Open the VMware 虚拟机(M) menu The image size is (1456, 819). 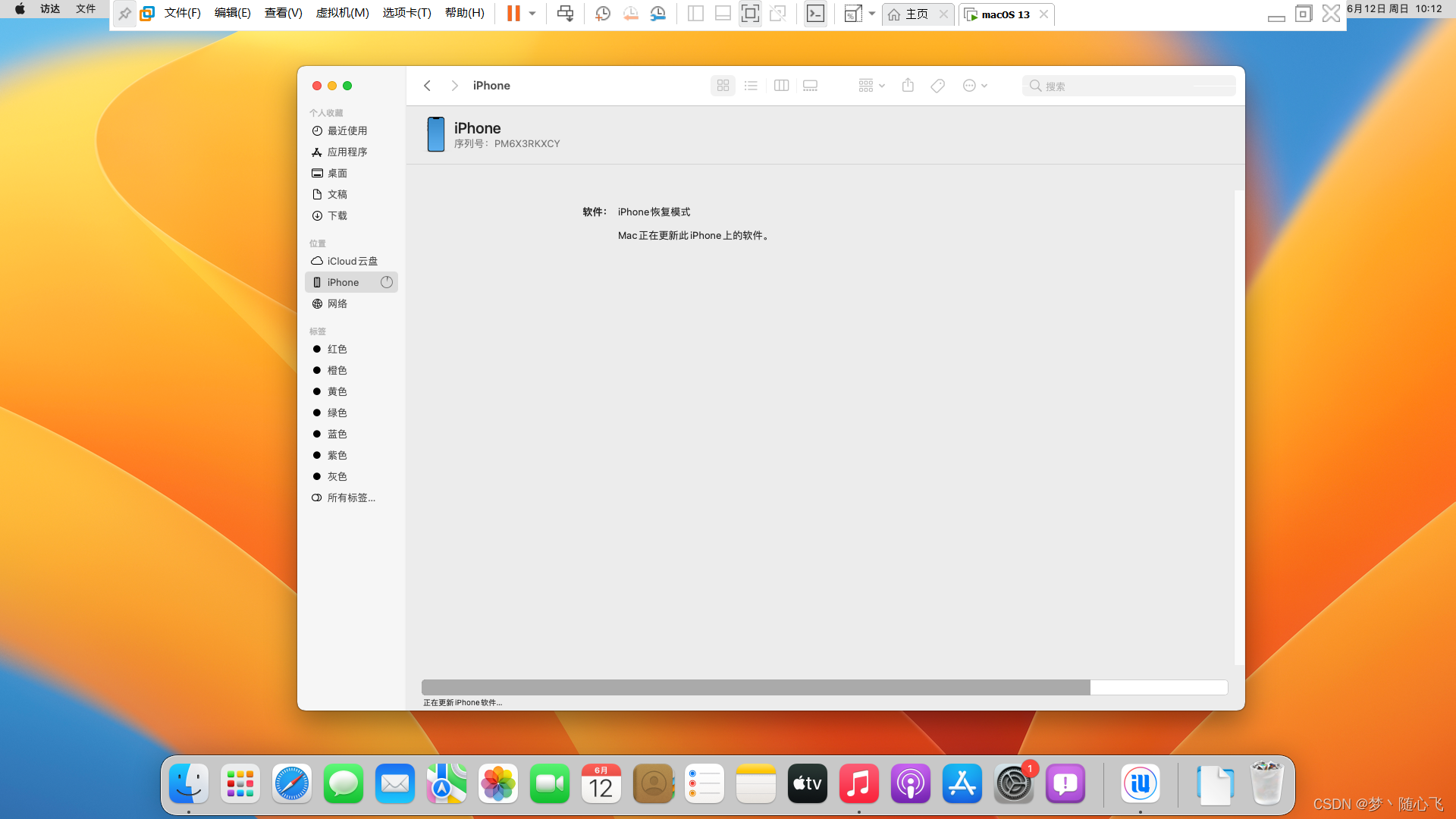pos(342,13)
